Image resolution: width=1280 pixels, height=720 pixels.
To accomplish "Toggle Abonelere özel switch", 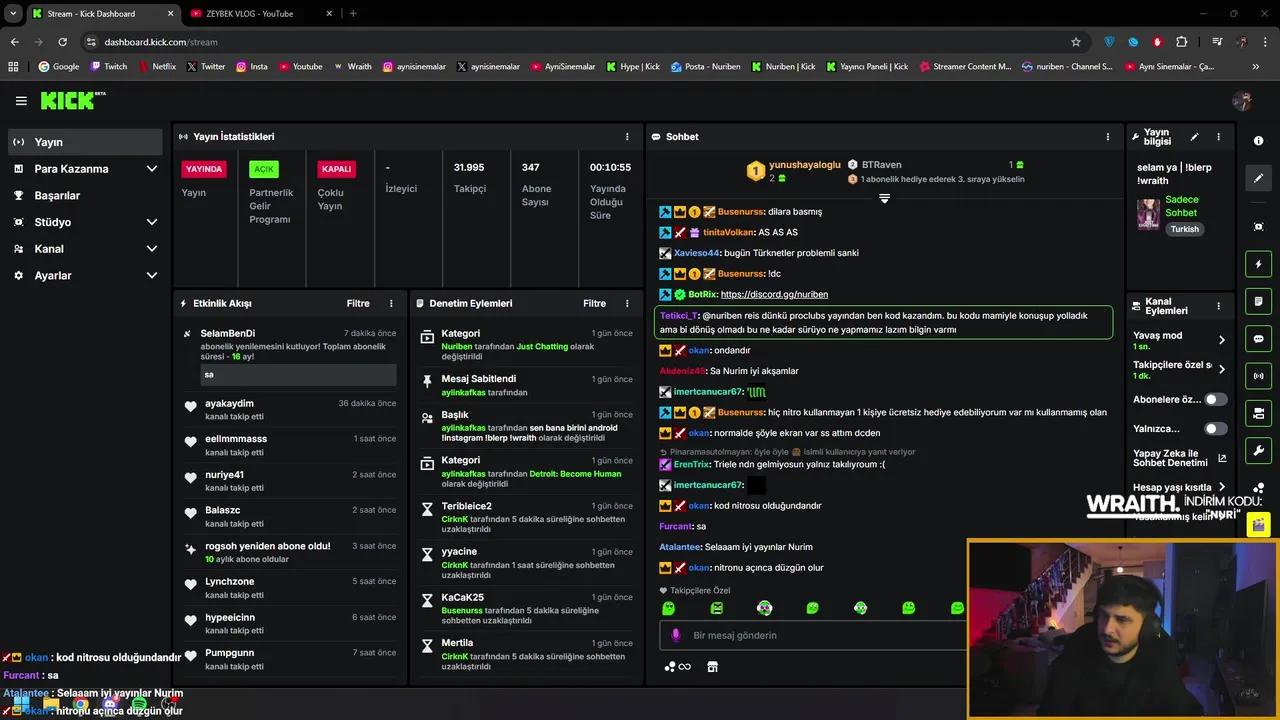I will (x=1215, y=399).
